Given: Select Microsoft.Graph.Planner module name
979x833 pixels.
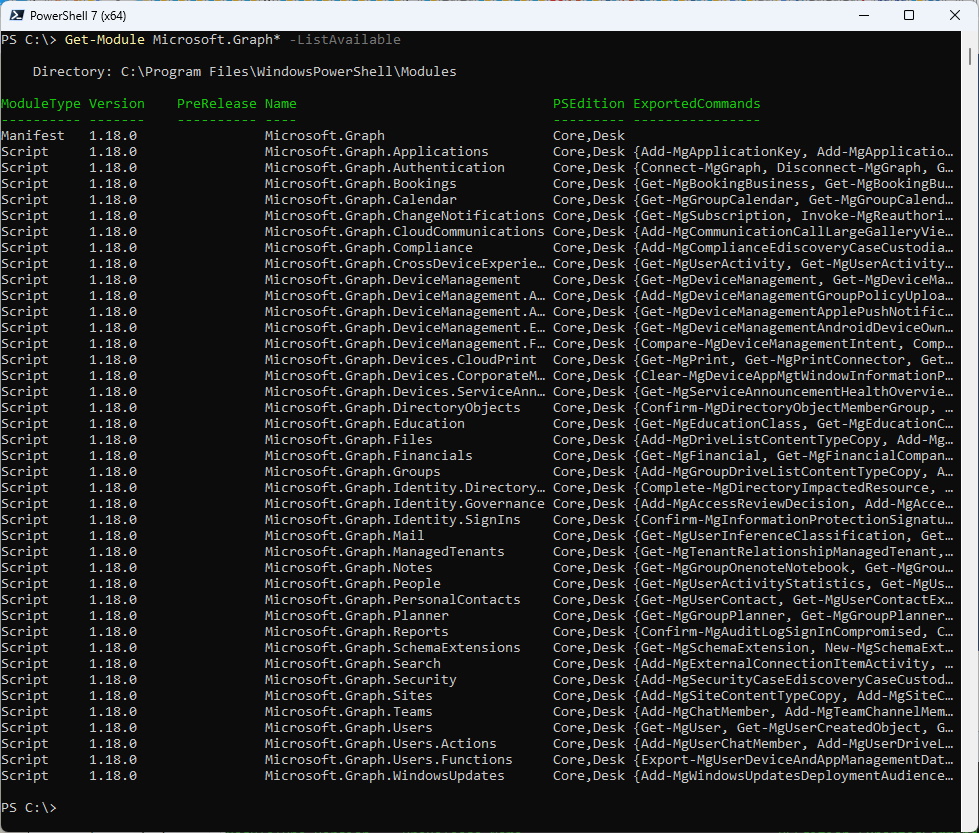Looking at the screenshot, I should coord(357,616).
